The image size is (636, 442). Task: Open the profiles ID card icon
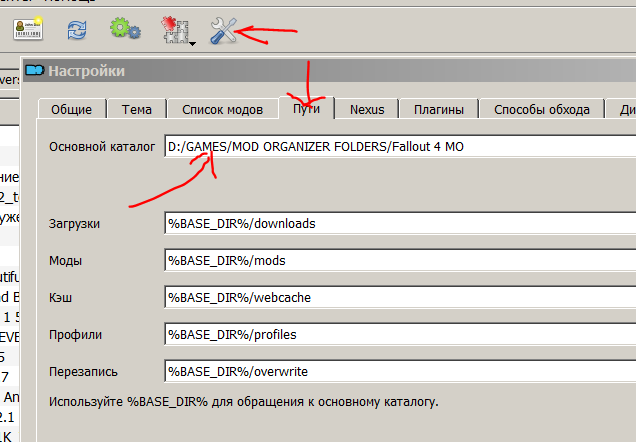27,31
